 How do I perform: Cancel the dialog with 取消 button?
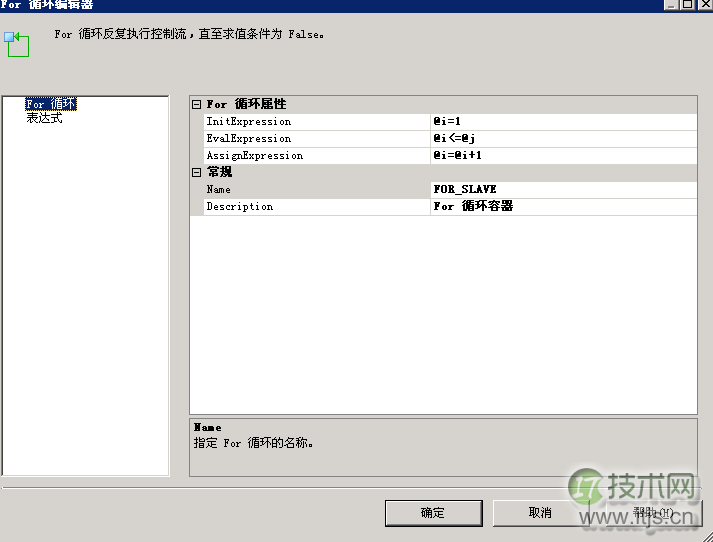click(x=540, y=513)
